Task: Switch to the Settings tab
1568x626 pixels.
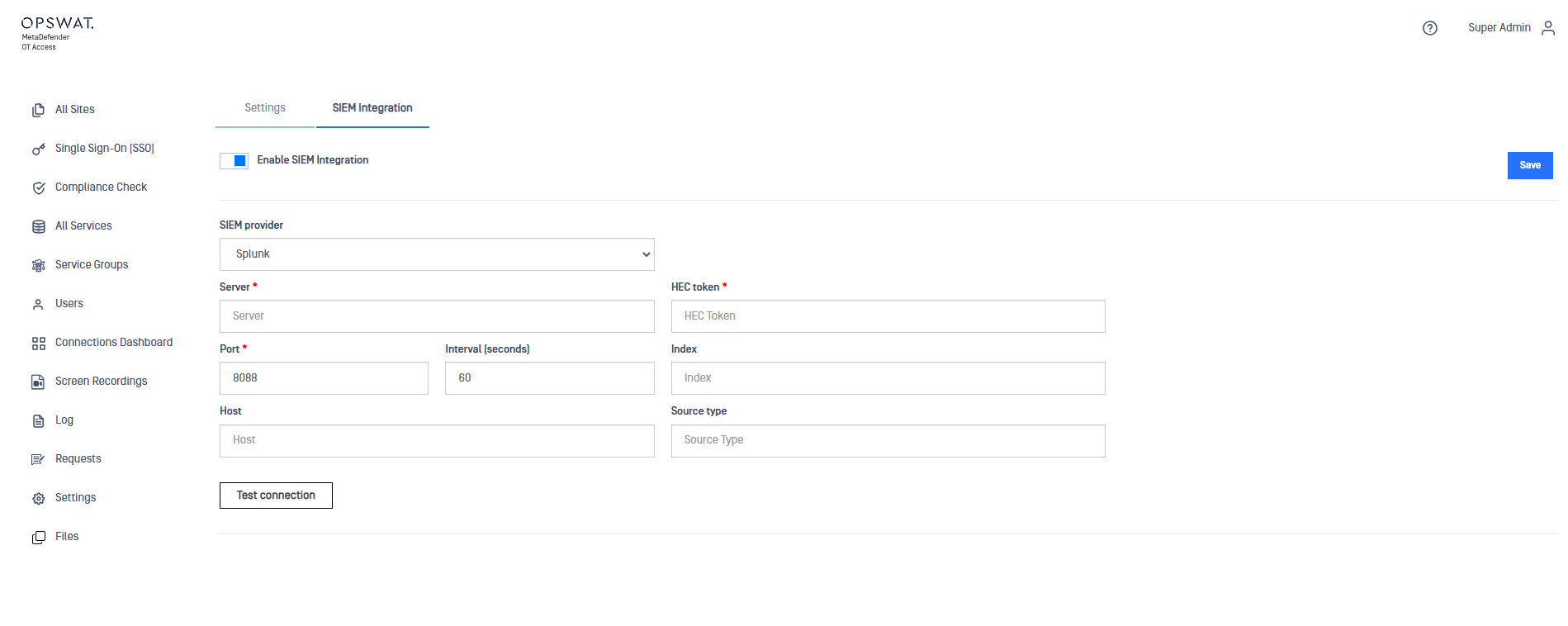Action: 265,108
